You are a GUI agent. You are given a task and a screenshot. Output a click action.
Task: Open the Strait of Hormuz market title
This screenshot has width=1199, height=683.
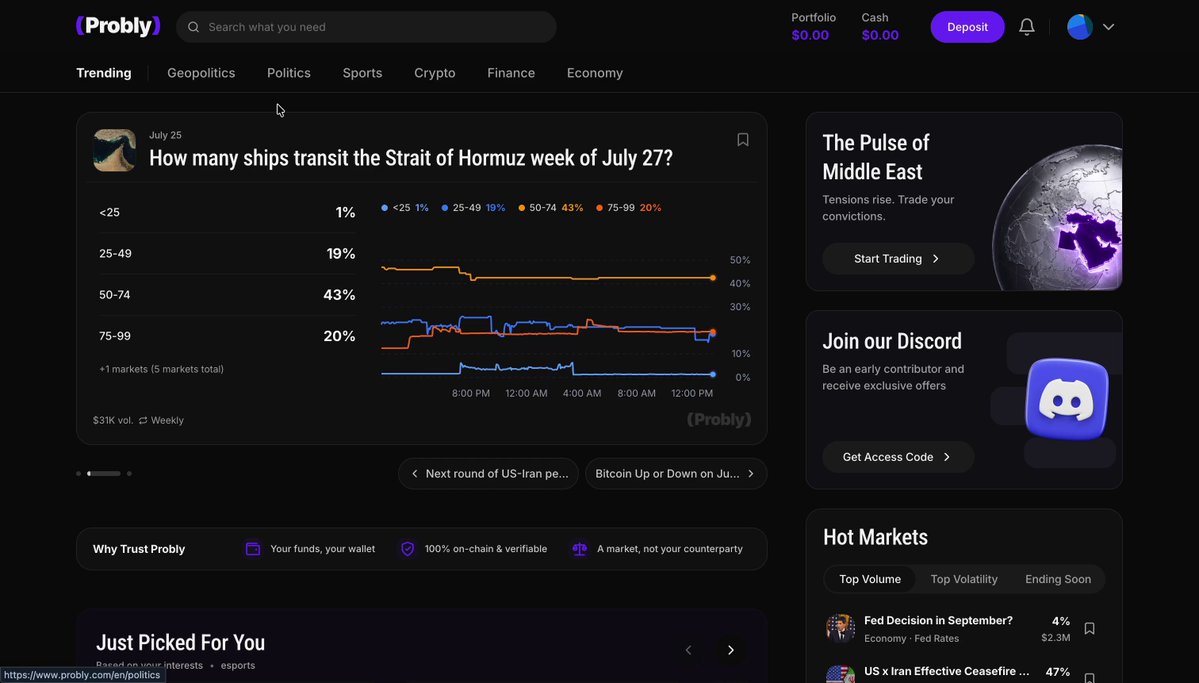click(x=411, y=158)
